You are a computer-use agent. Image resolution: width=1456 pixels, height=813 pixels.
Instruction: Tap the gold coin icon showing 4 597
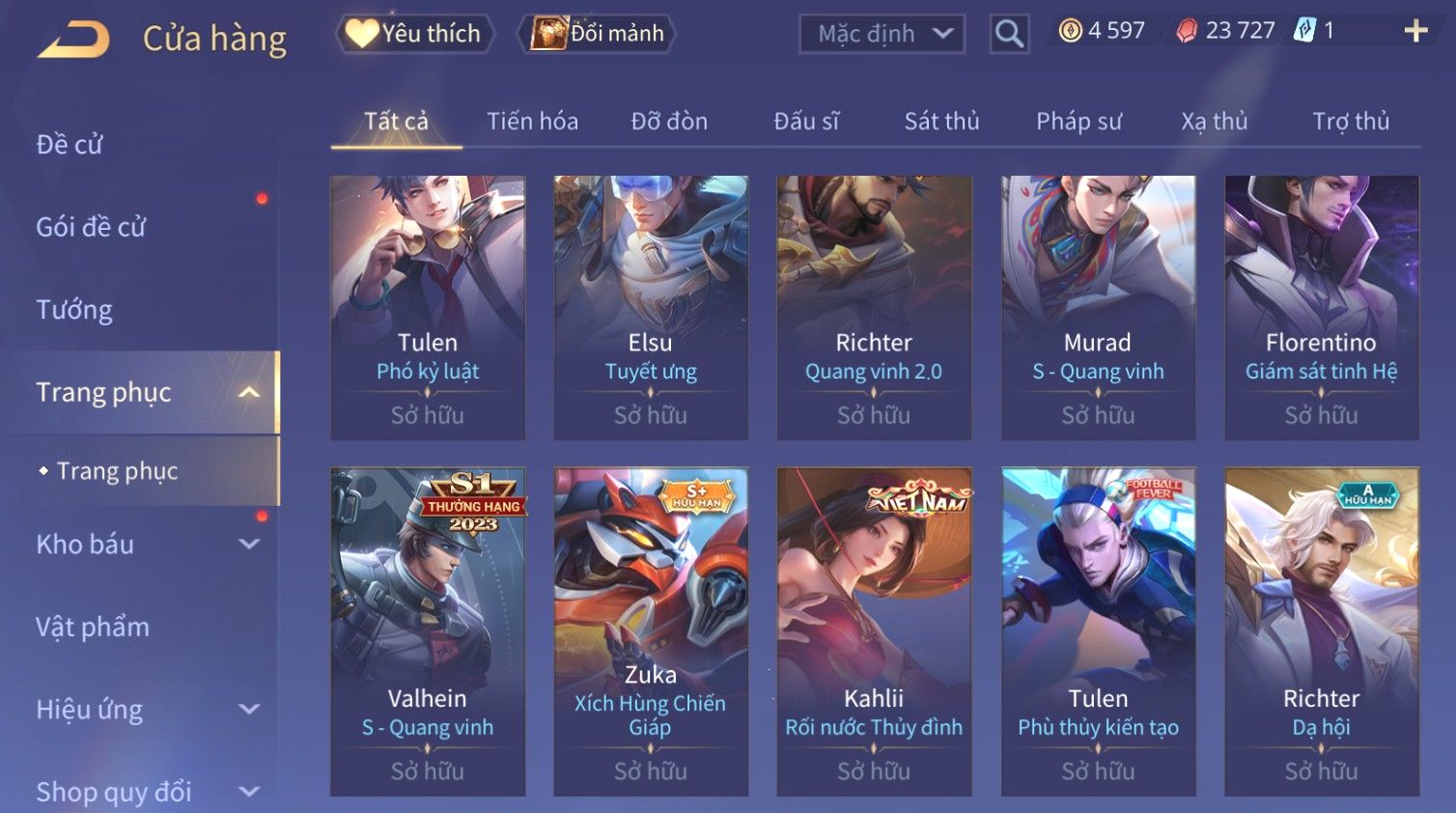(1070, 31)
